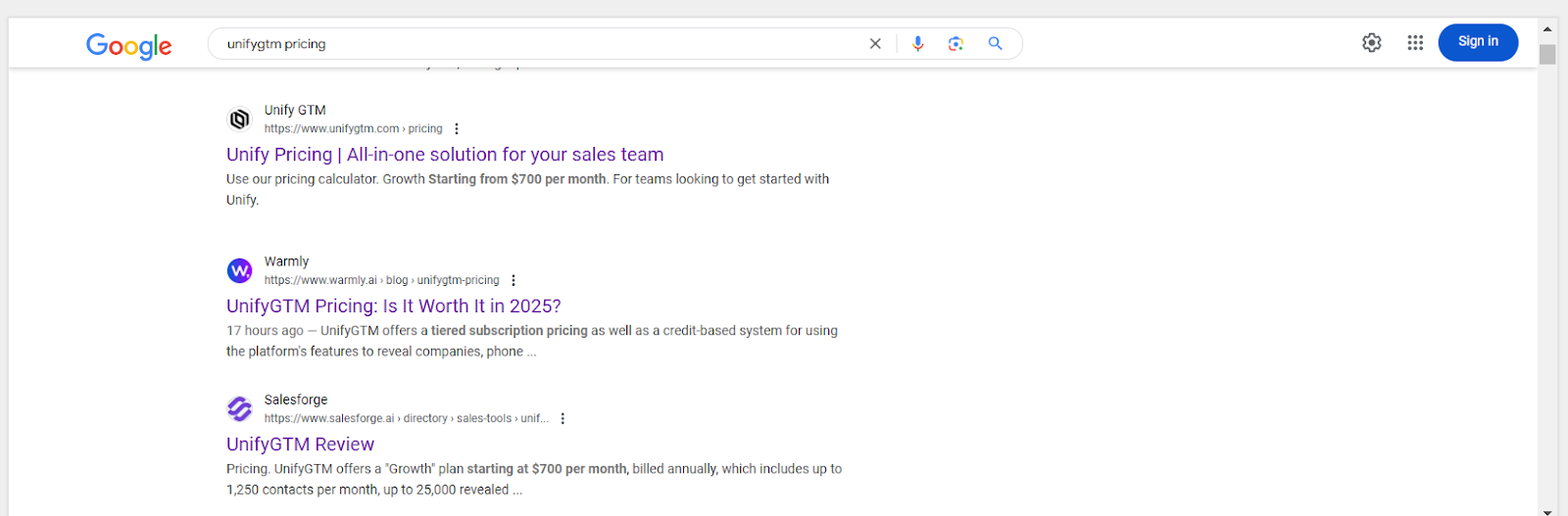Open the Google apps grid icon
The height and width of the screenshot is (516, 1568).
click(1415, 43)
